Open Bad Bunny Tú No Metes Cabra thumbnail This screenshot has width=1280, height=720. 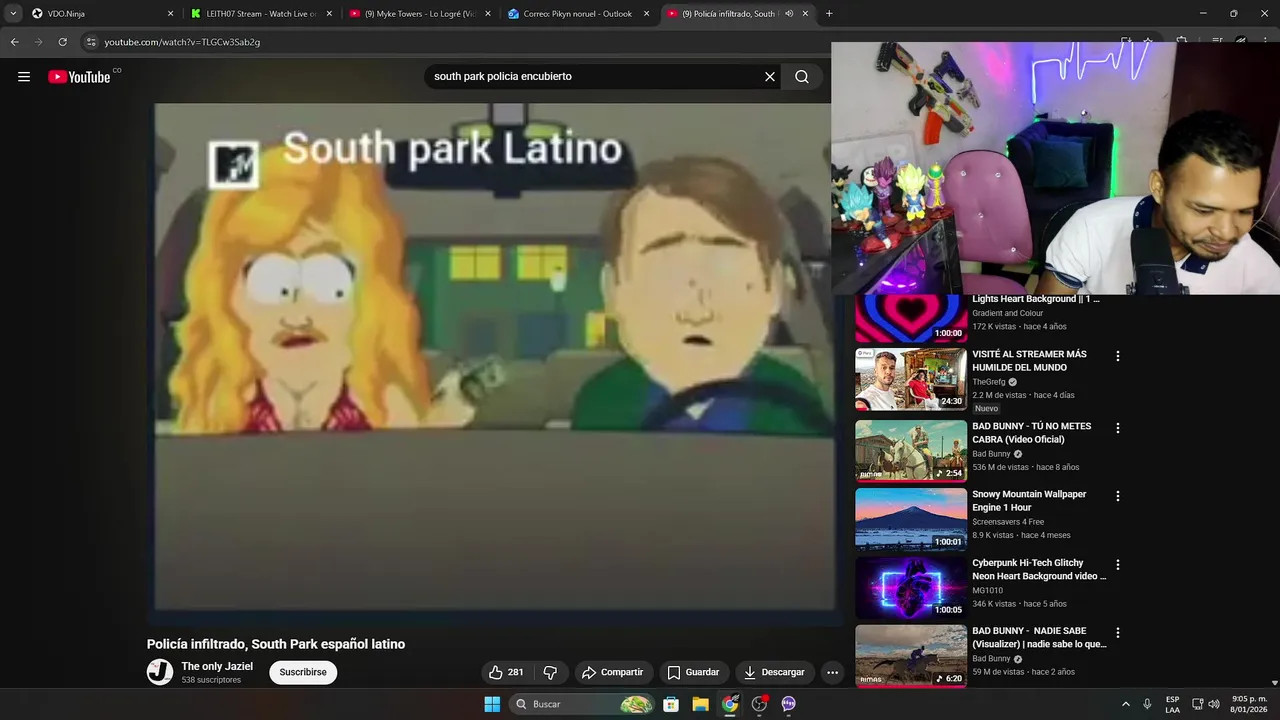[x=911, y=450]
